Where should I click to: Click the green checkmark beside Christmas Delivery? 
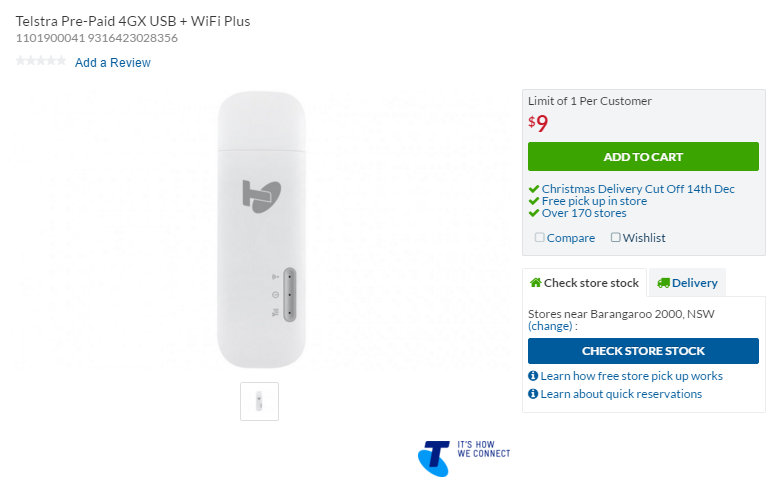tap(534, 189)
